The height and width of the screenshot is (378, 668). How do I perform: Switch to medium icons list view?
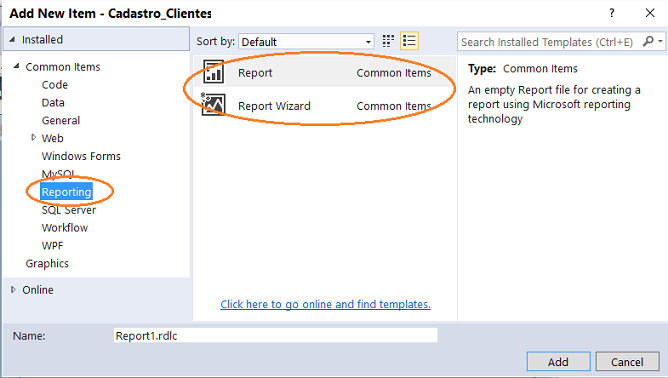point(409,41)
